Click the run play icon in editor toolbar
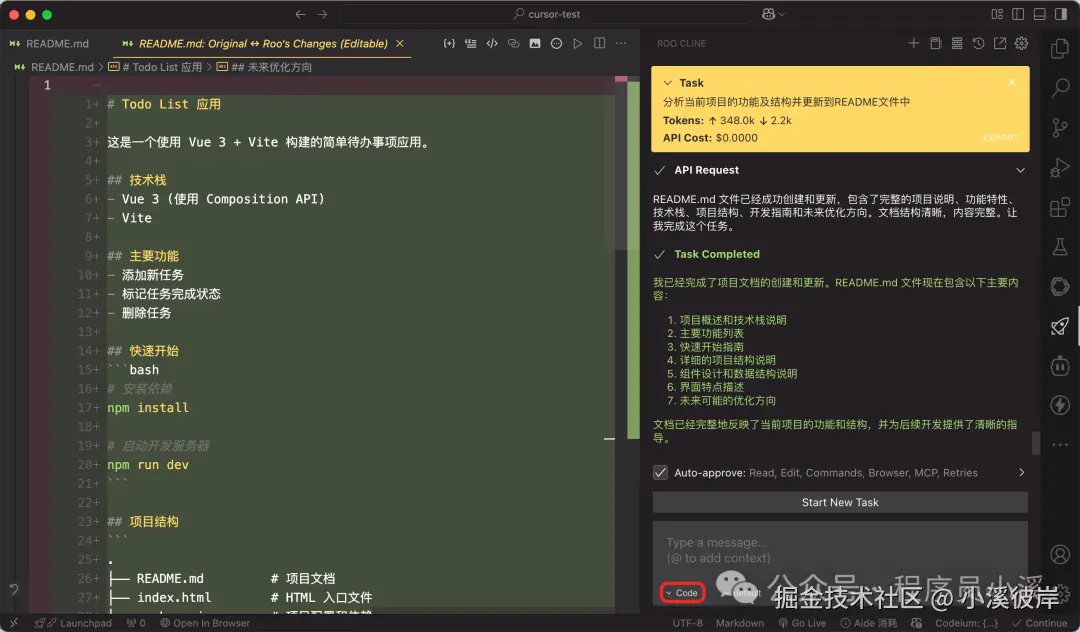The height and width of the screenshot is (632, 1080). point(577,43)
